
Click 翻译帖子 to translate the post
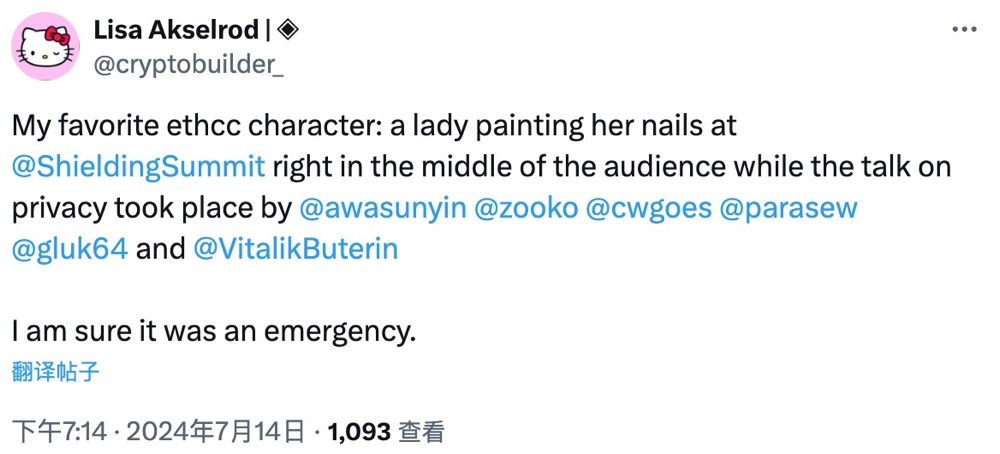point(55,371)
